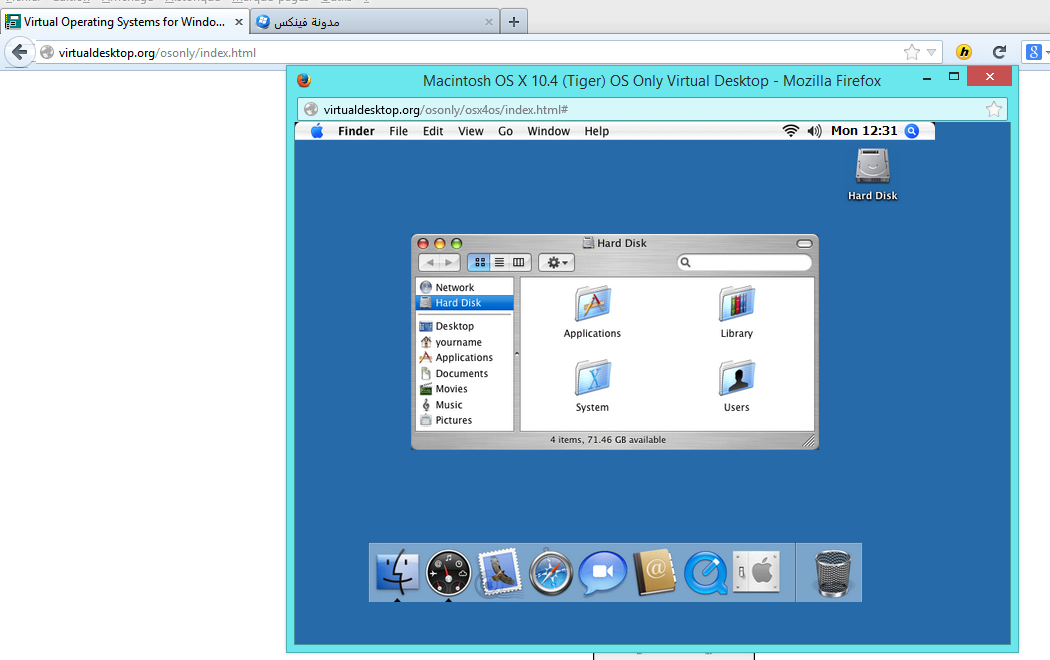This screenshot has width=1050, height=660.
Task: Switch to list view
Action: point(499,262)
